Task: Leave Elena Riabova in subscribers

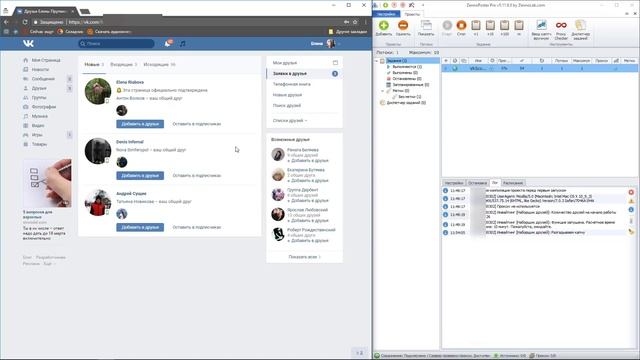Action: (x=197, y=124)
